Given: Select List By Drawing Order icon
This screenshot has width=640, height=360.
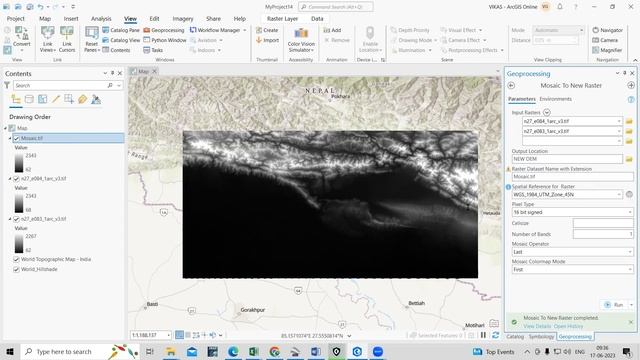Looking at the screenshot, I should [x=16, y=99].
